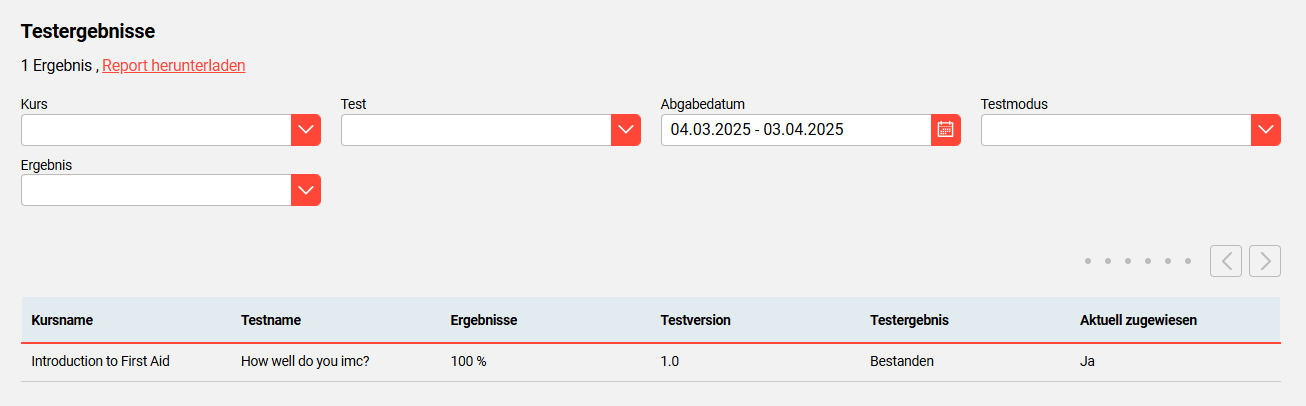The image size is (1306, 406).
Task: Sort by Ergebnisse column header
Action: pos(484,320)
